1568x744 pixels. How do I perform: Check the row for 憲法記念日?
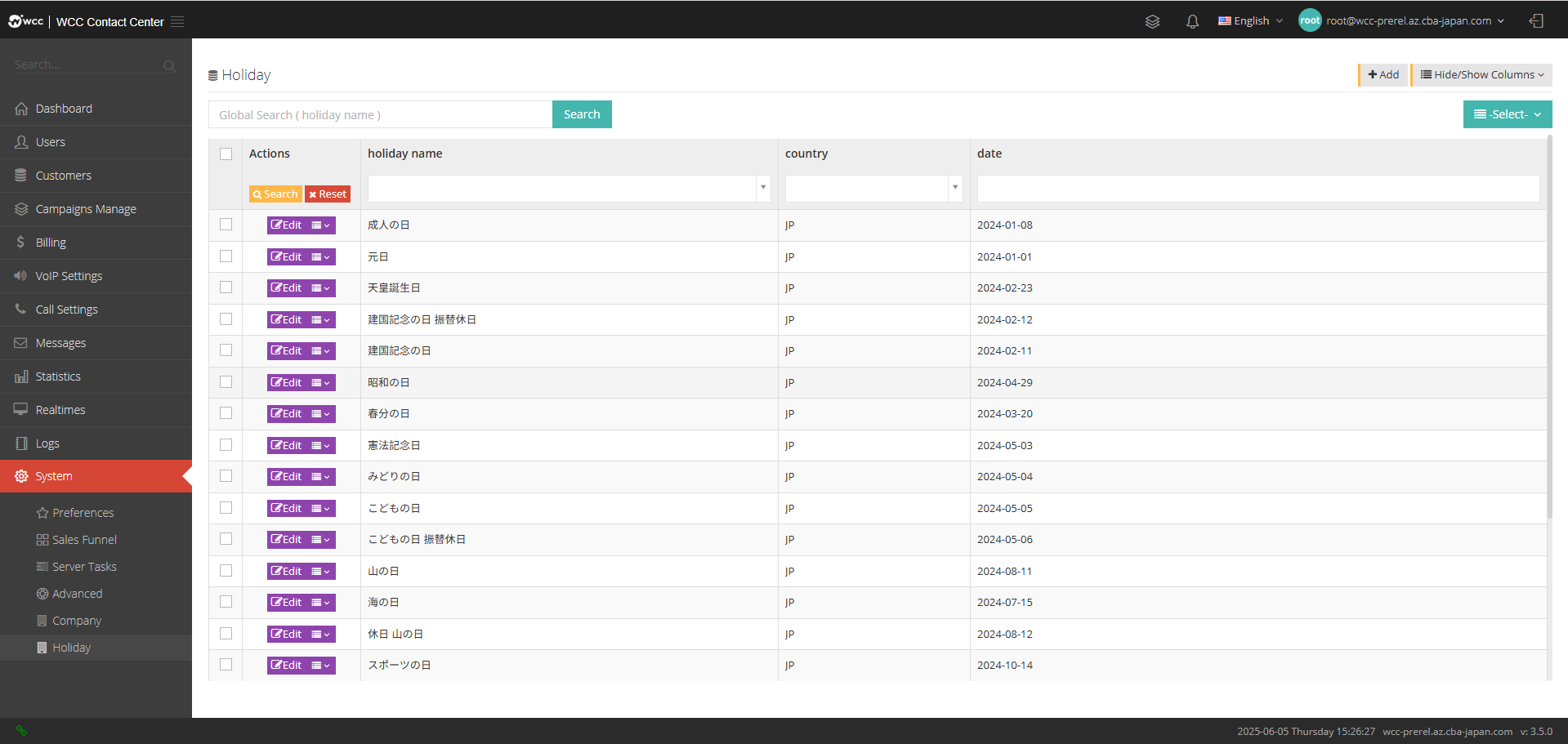point(226,445)
